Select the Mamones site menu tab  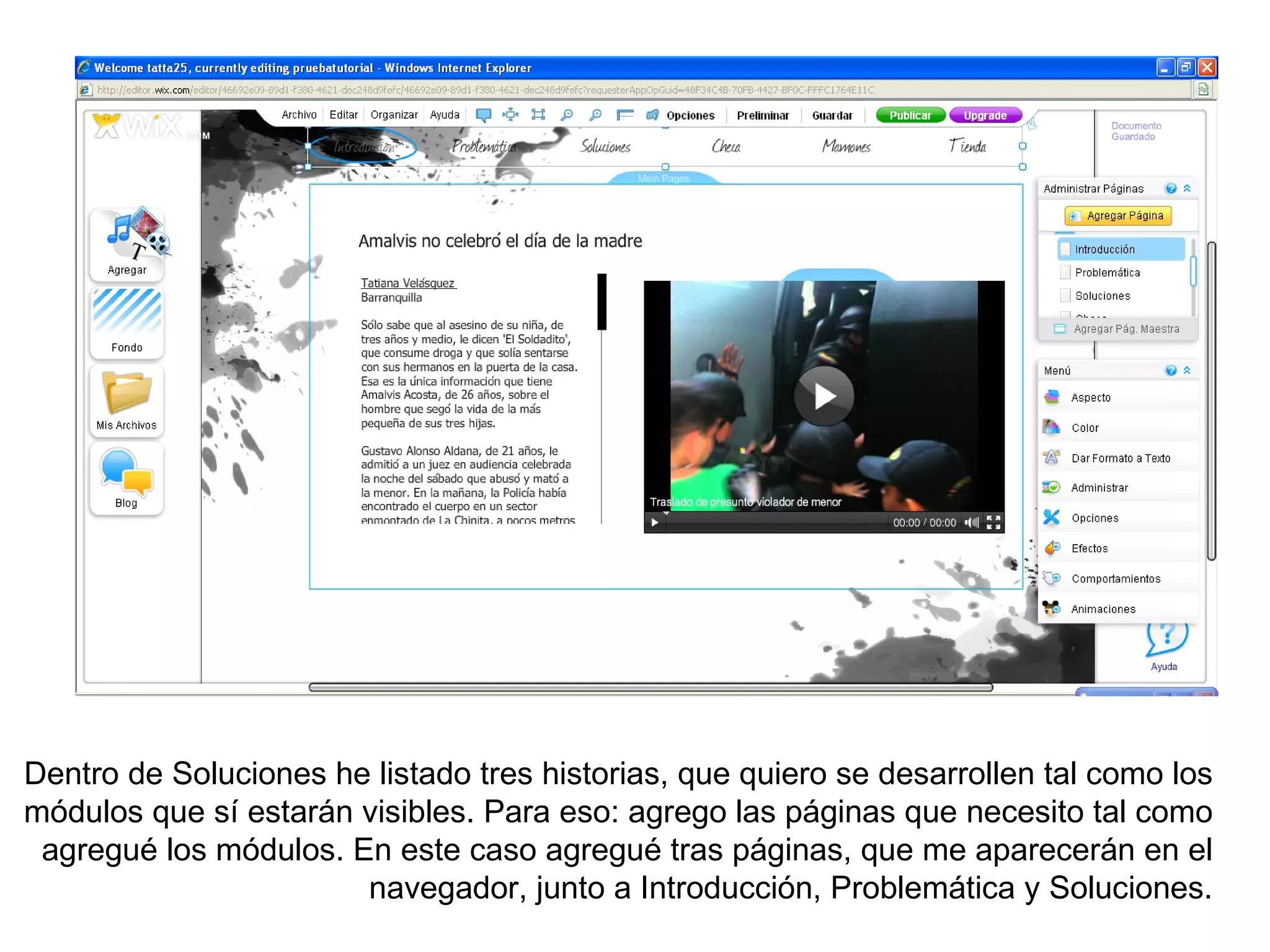pyautogui.click(x=846, y=146)
